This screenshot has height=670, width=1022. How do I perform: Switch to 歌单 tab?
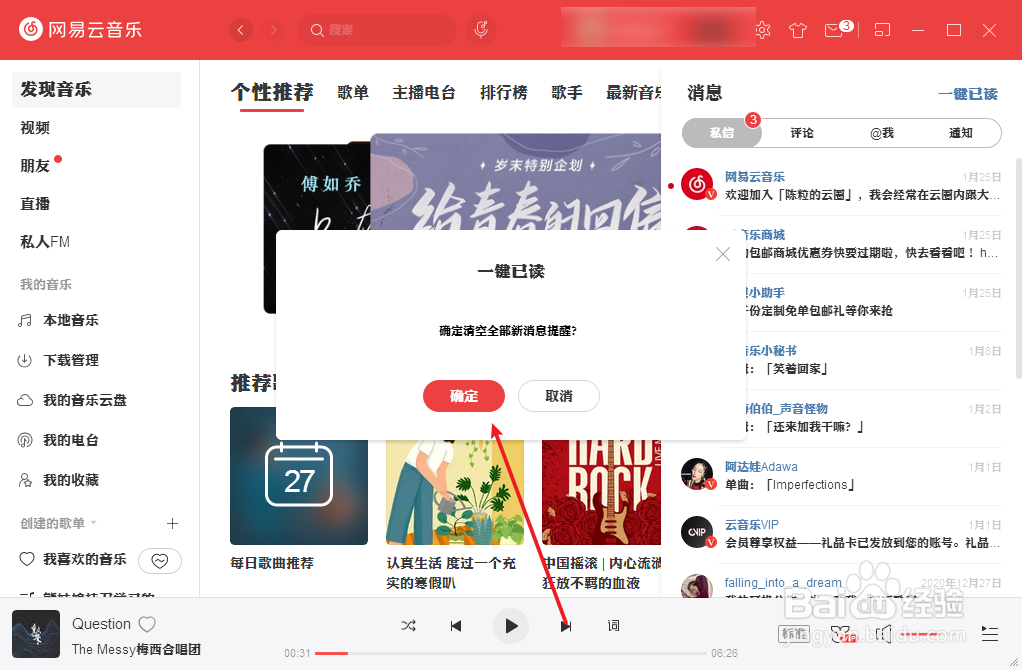coord(353,93)
